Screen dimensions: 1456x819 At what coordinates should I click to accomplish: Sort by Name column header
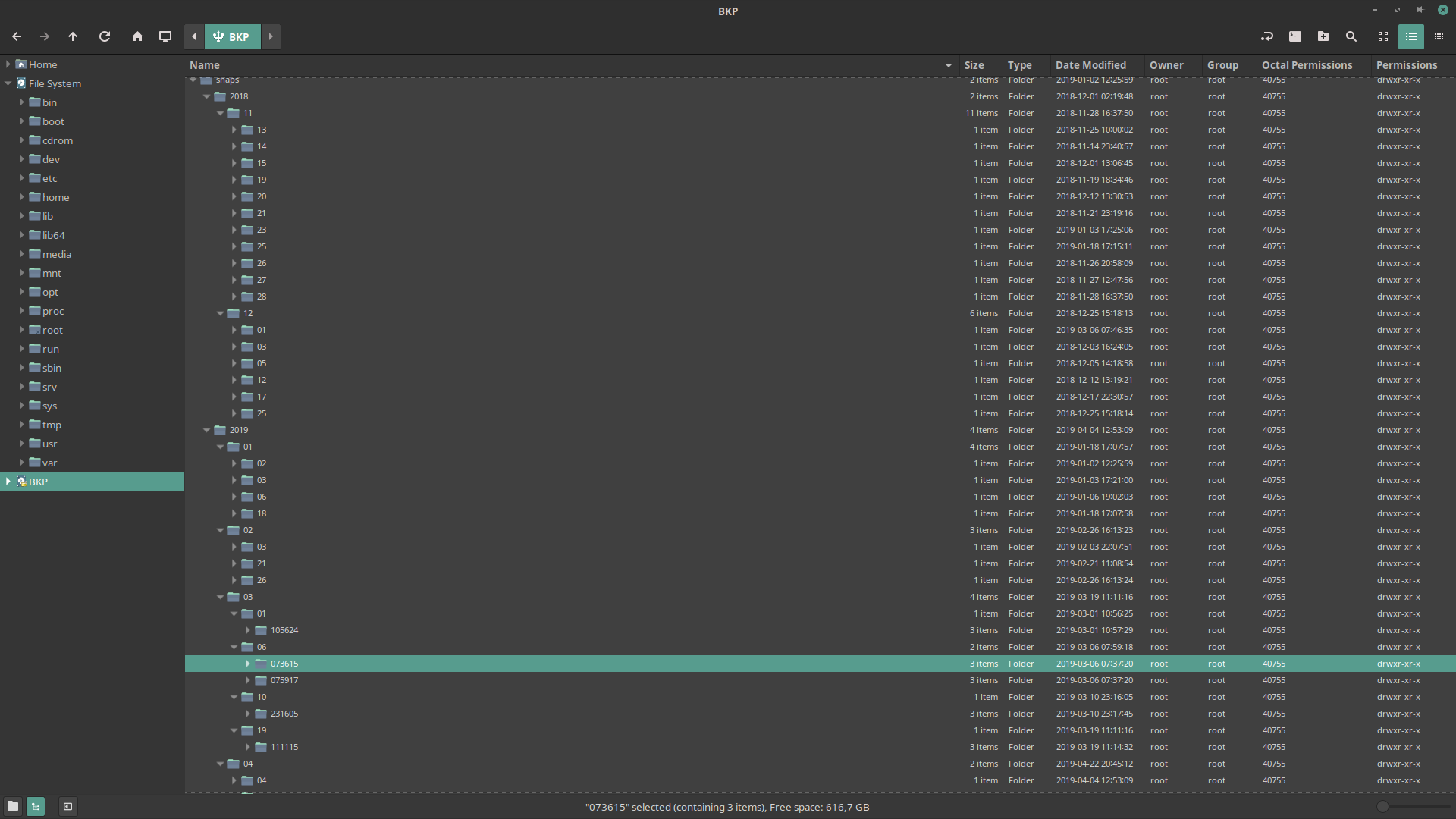pos(571,65)
